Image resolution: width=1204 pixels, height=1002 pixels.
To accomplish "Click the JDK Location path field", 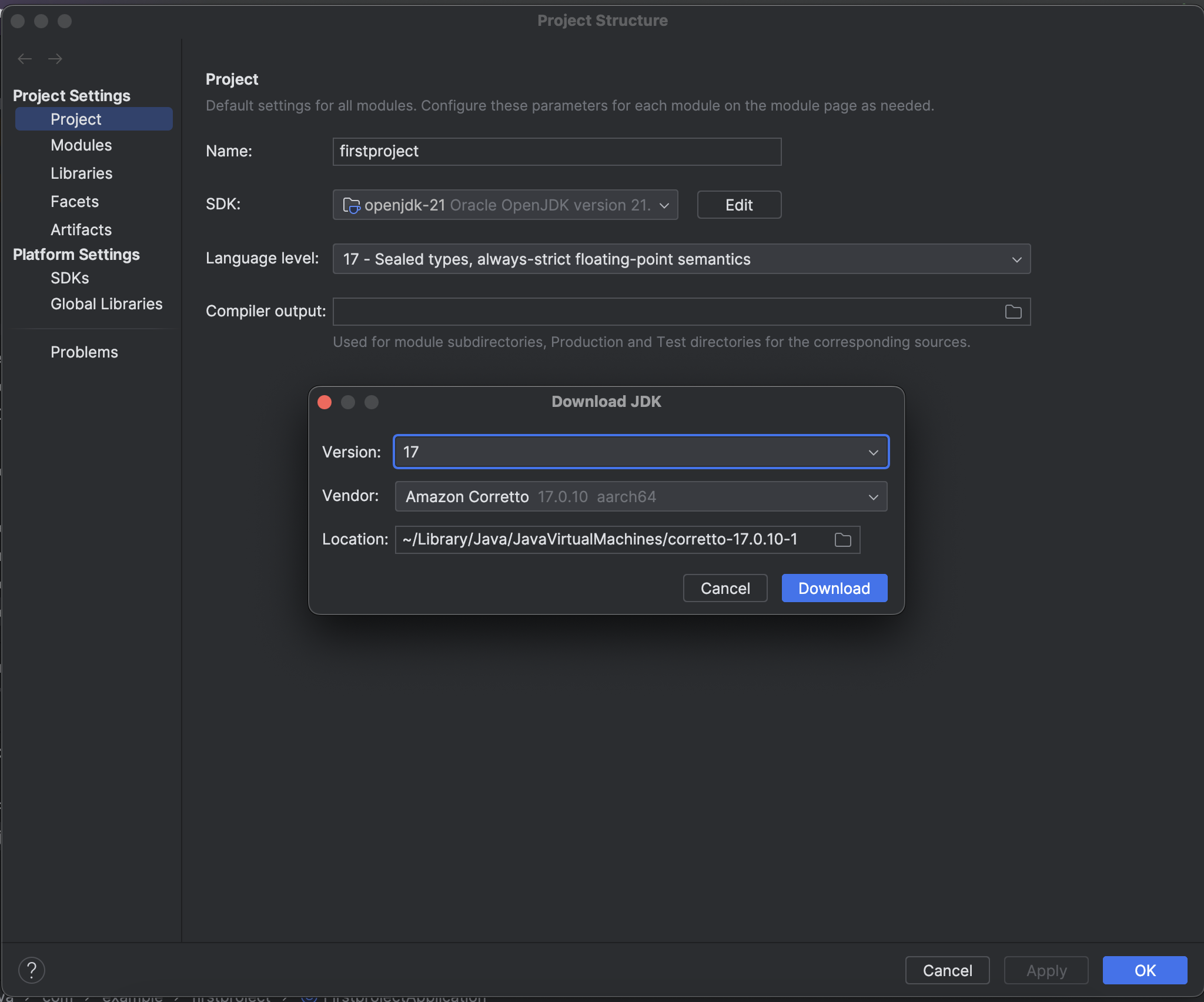I will tap(611, 540).
